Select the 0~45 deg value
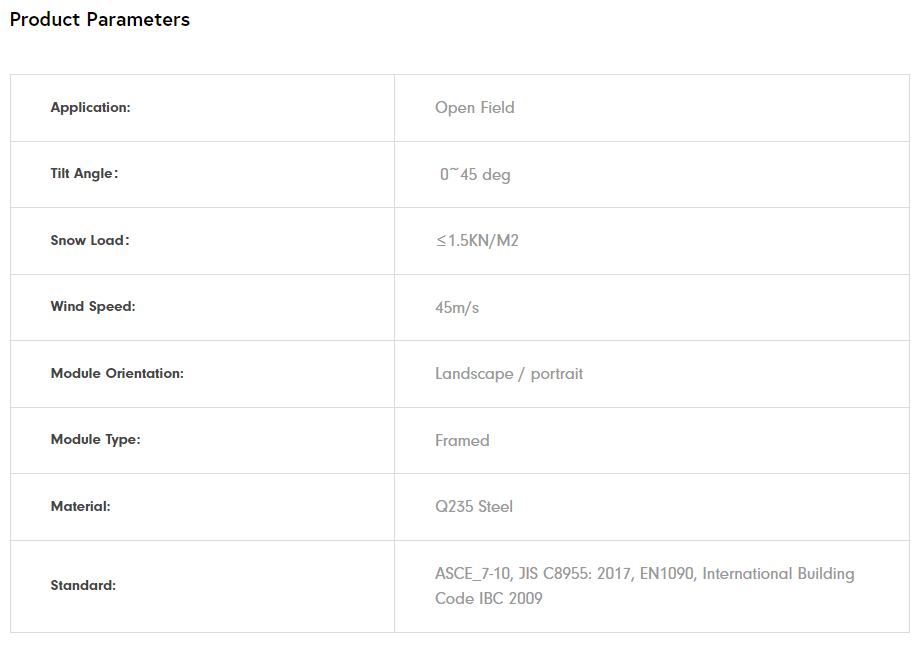The width and height of the screenshot is (918, 647). pos(475,175)
